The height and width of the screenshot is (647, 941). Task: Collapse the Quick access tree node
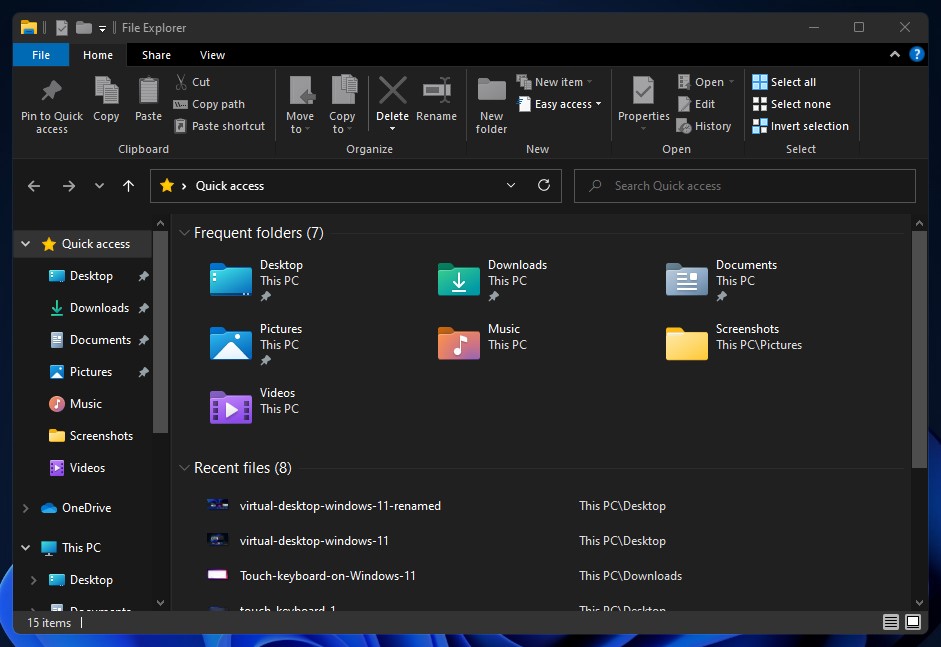[x=26, y=244]
